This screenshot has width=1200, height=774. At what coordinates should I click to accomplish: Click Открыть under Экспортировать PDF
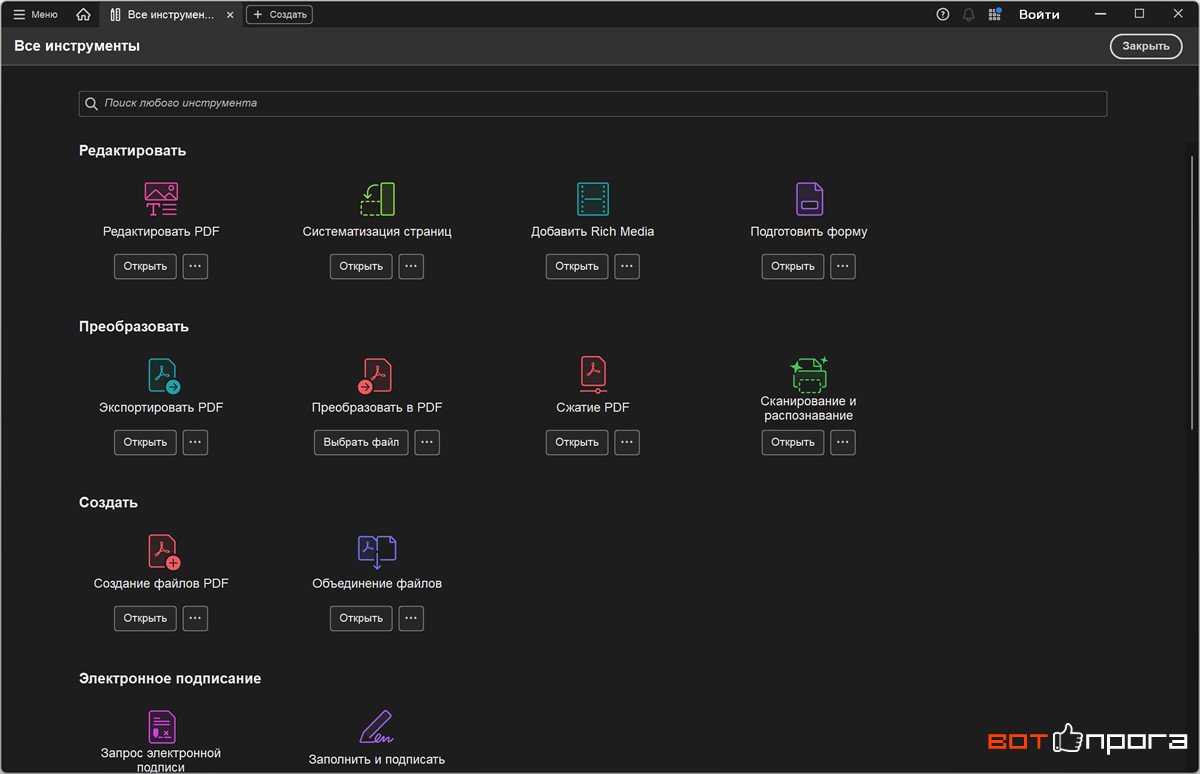(145, 442)
